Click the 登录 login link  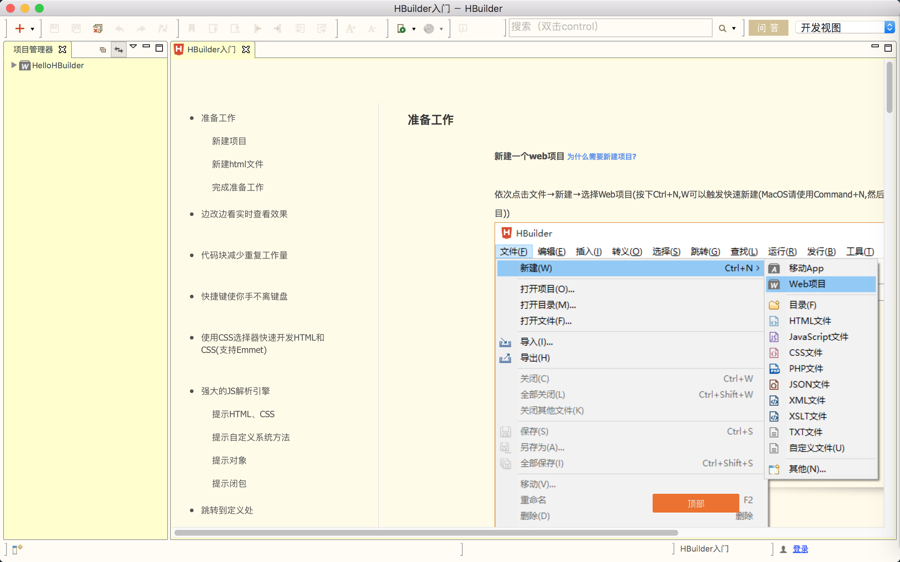[x=800, y=549]
